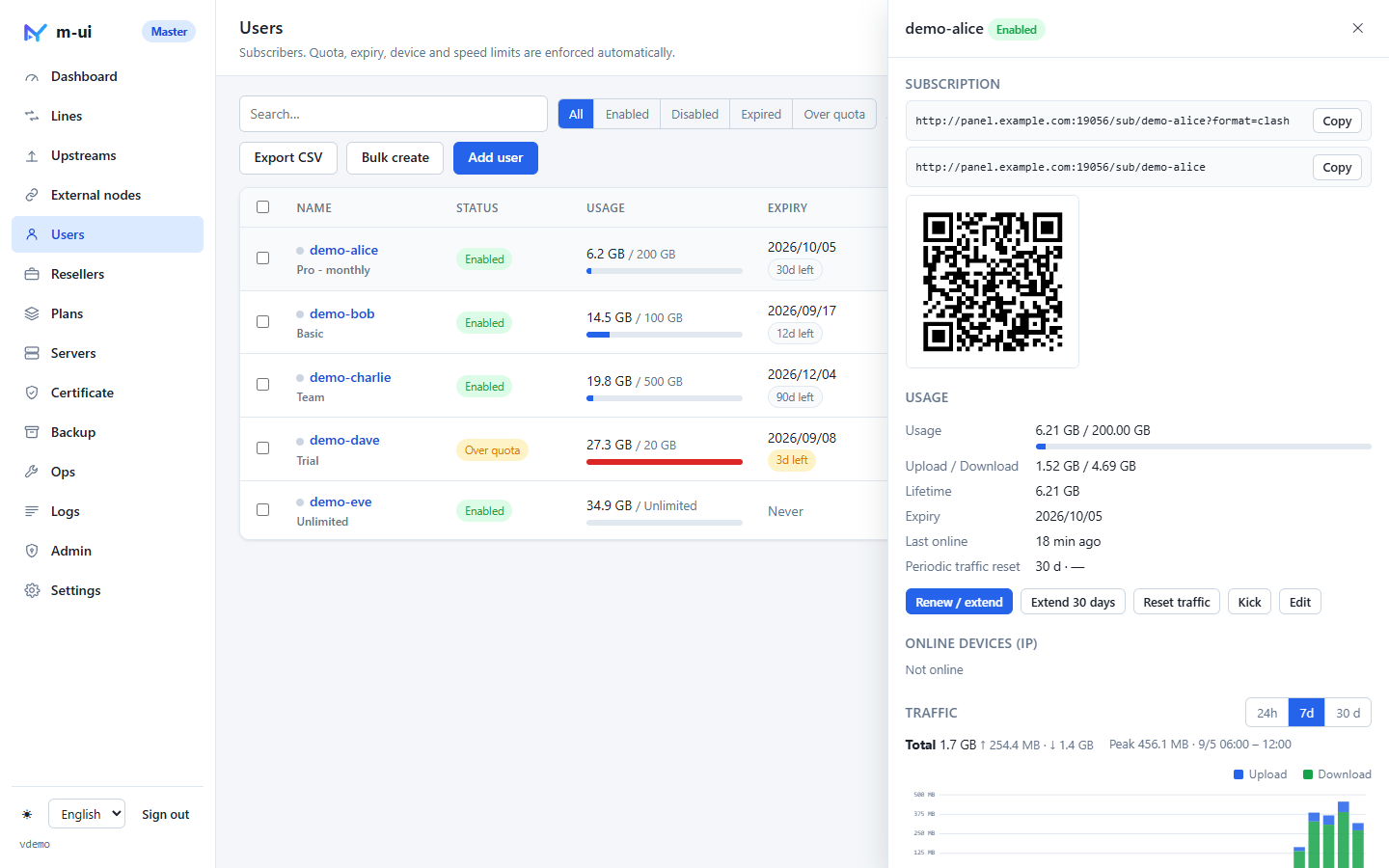
Task: Check the demo-bob row checkbox
Action: (262, 321)
